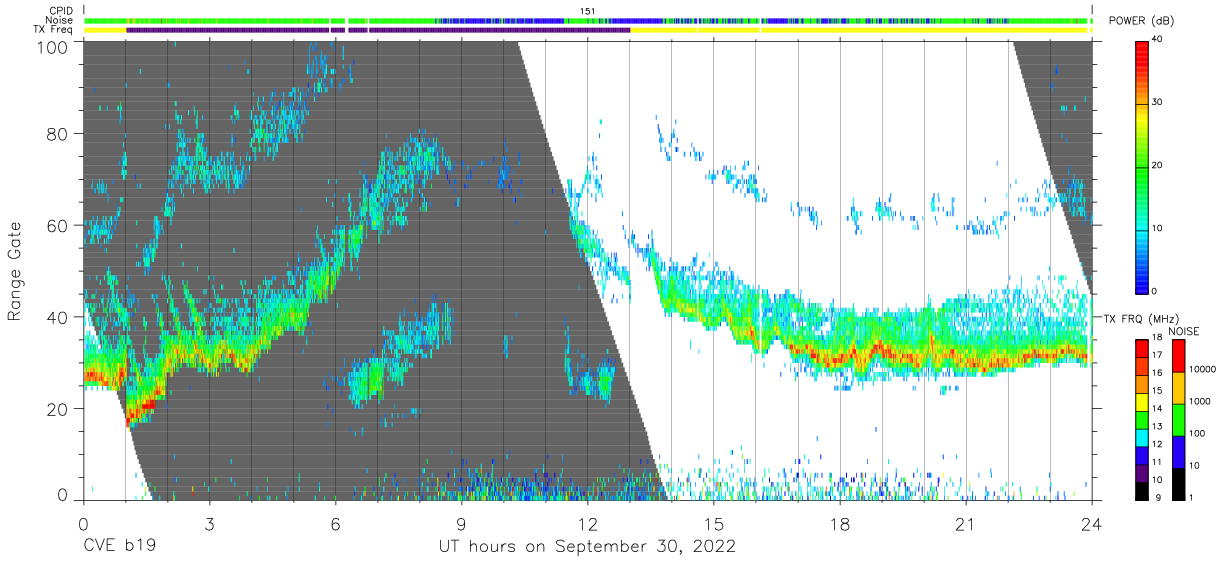The image size is (1228, 567).
Task: Click the 100 label on NOISE legend
Action: pyautogui.click(x=1198, y=433)
